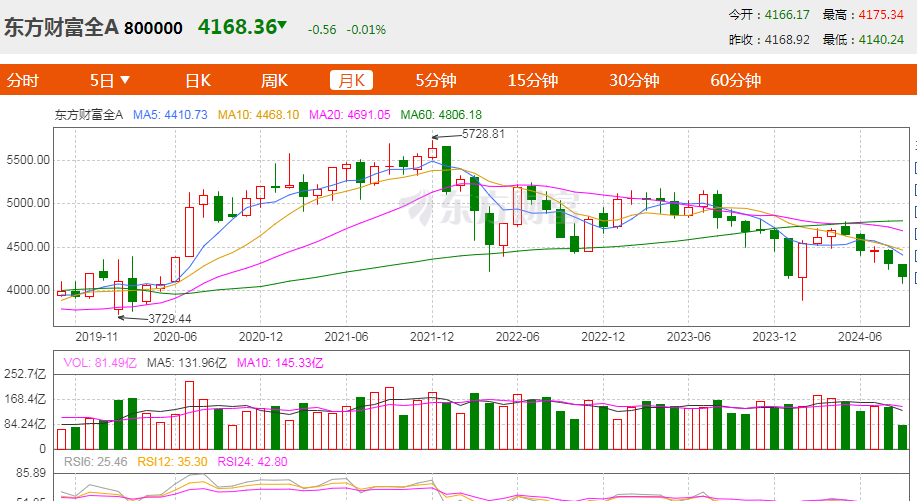Click the RSI24: 42.80 label
This screenshot has width=917, height=501.
pos(253,462)
